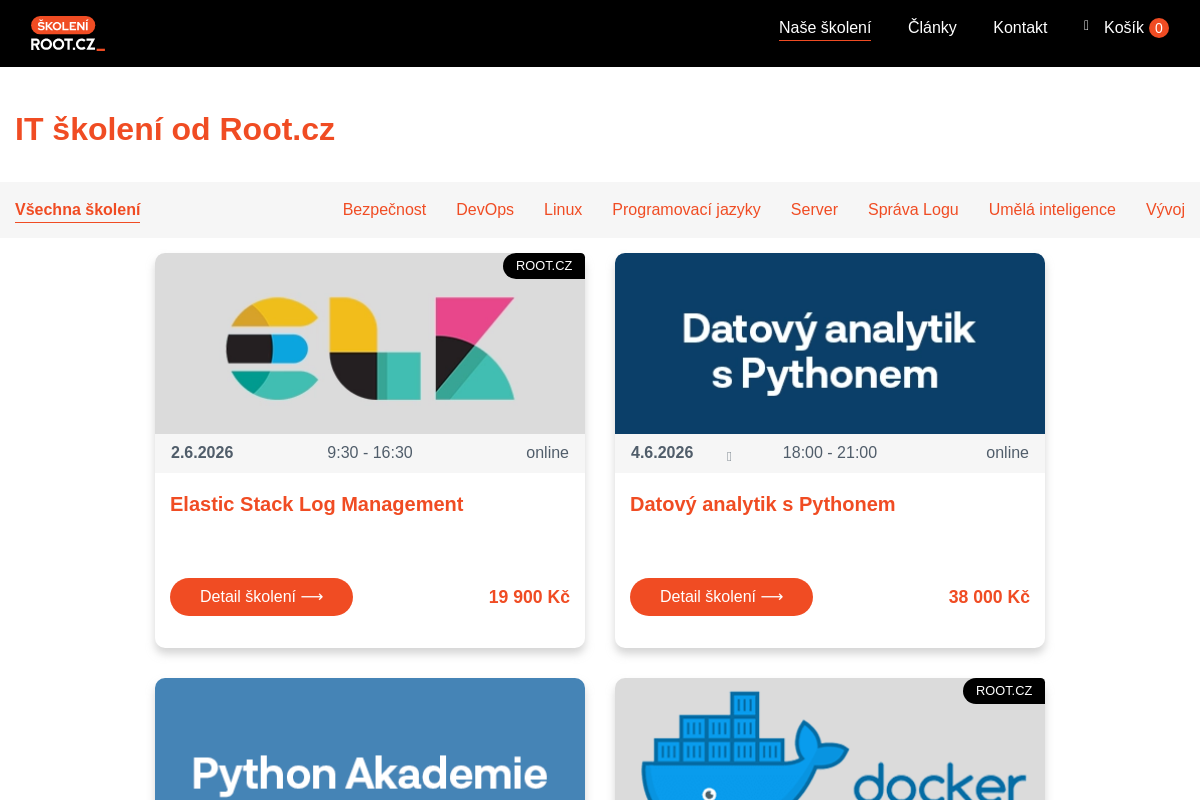Screen dimensions: 1200x800
Task: Filter by Server category
Action: coord(814,210)
